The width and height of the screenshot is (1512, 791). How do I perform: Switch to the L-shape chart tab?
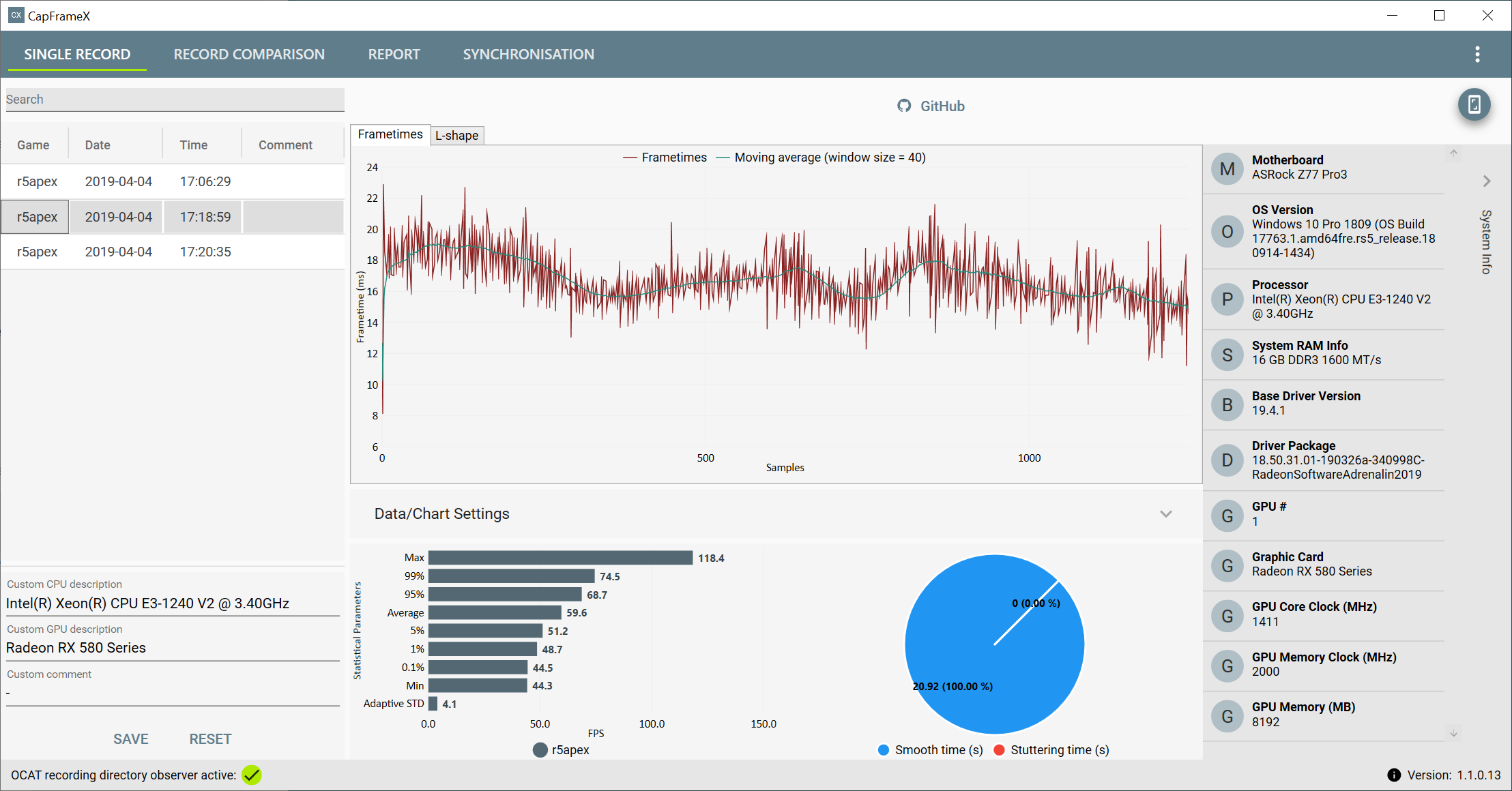[456, 135]
